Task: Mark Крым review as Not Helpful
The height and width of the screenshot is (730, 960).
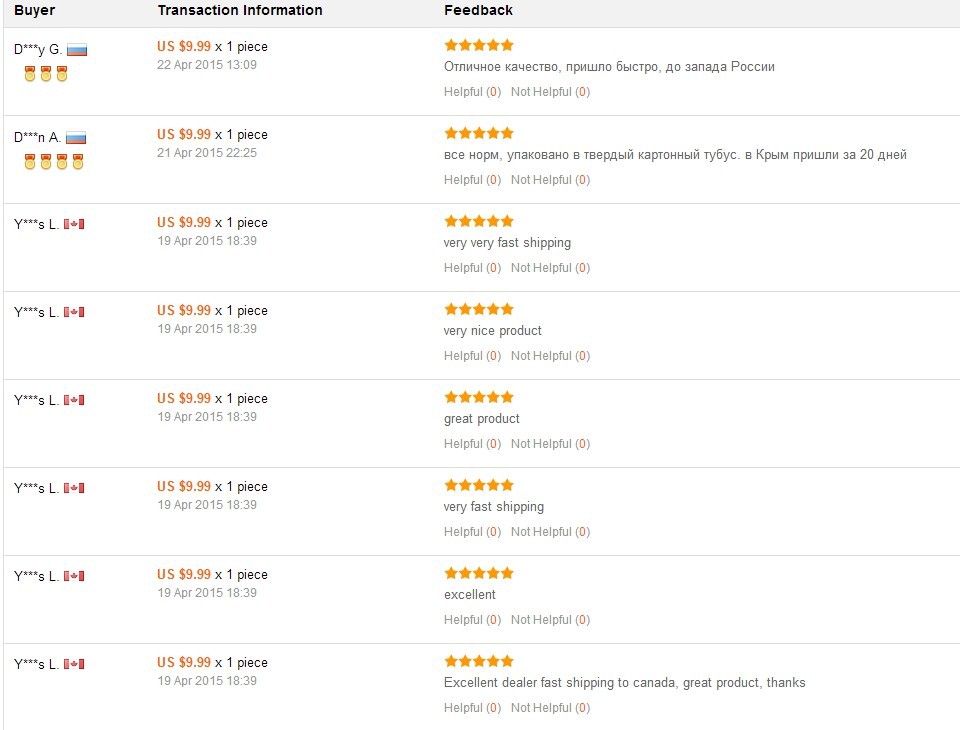Action: coord(550,180)
